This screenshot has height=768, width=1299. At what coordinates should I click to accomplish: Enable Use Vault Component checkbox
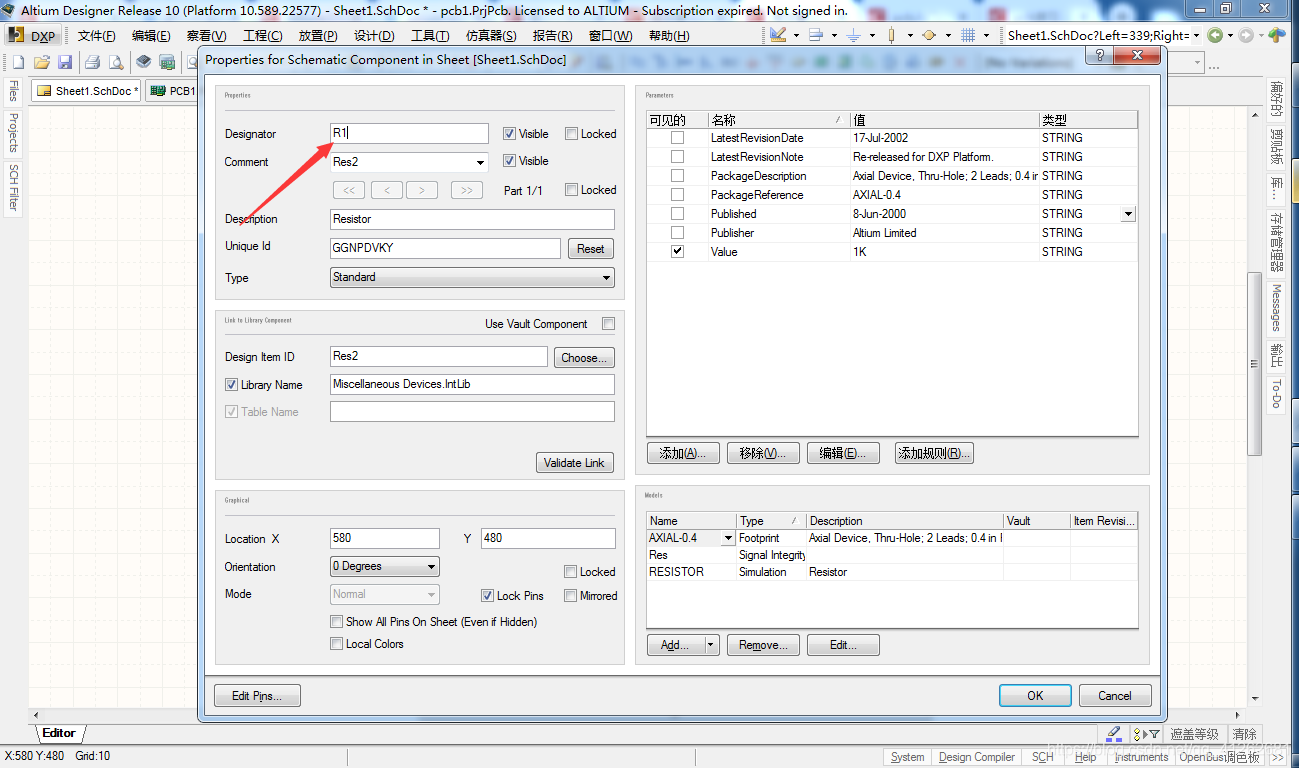tap(608, 324)
